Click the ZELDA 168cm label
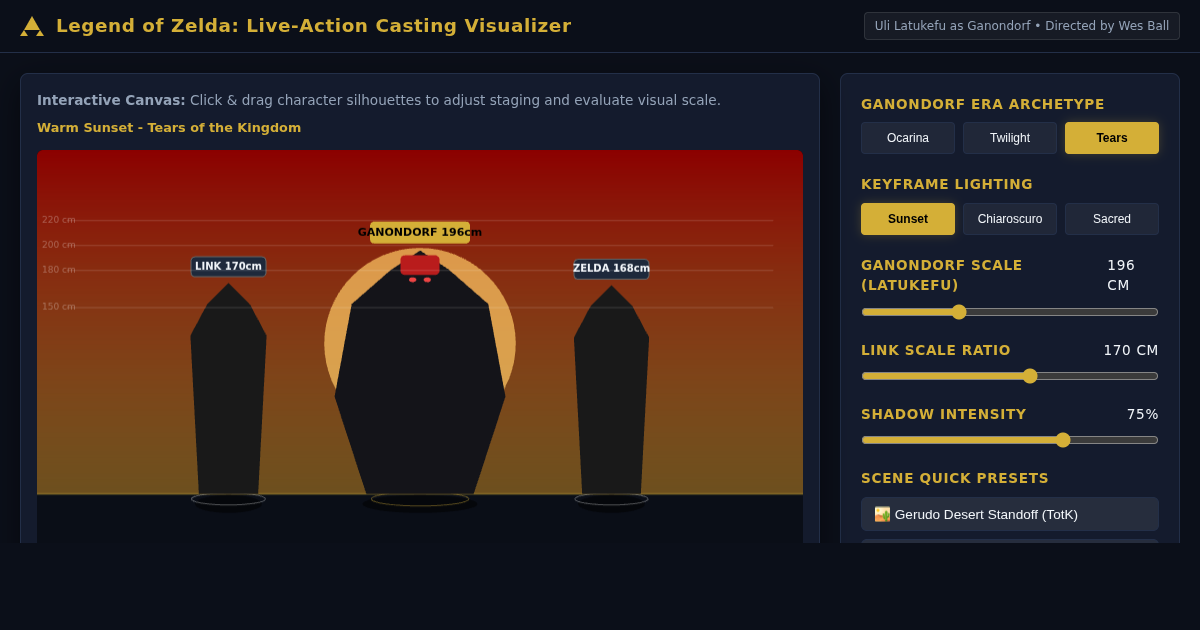This screenshot has height=630, width=1200. (x=611, y=269)
